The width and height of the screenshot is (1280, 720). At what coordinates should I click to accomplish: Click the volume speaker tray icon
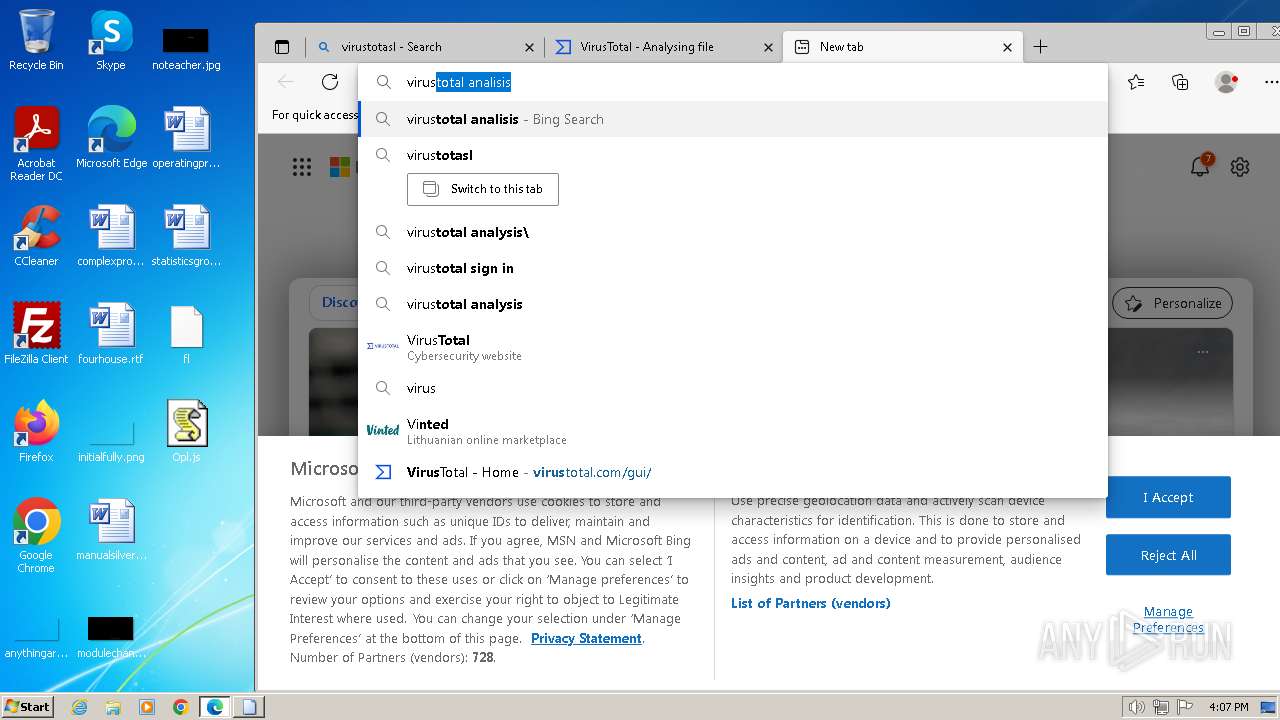(1137, 707)
